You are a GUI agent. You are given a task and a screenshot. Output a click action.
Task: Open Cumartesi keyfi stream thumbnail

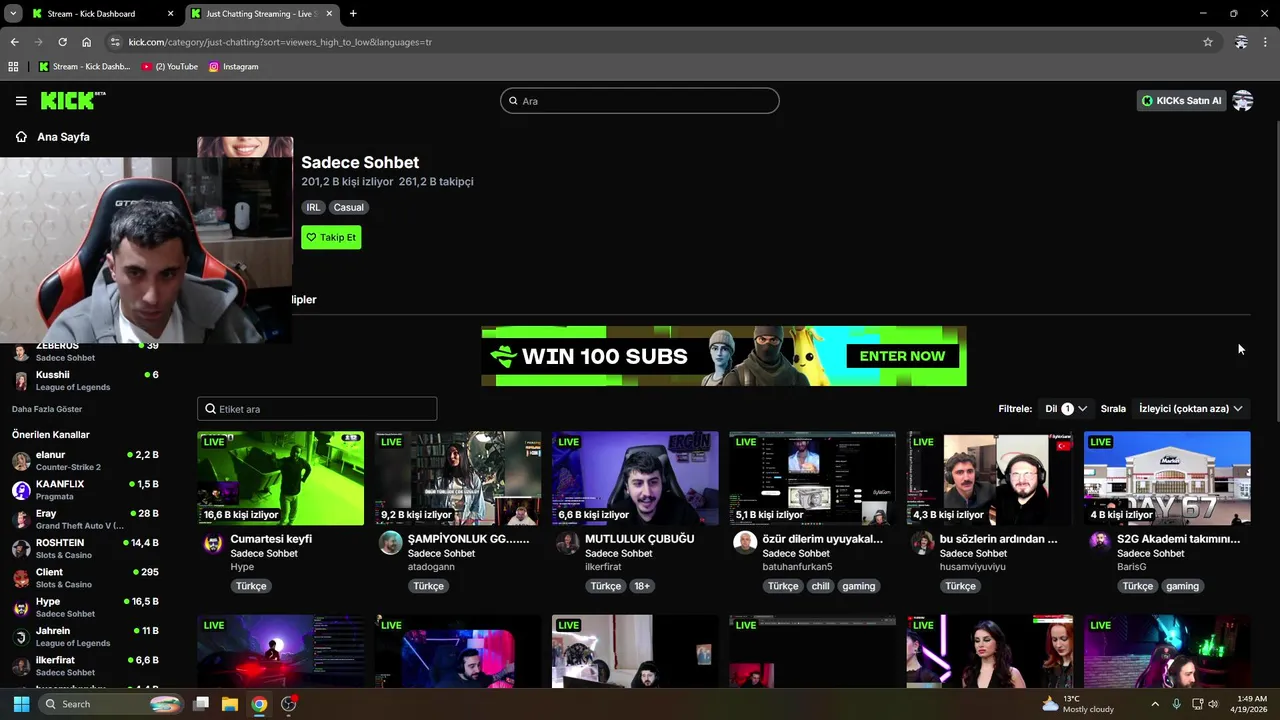[x=281, y=478]
